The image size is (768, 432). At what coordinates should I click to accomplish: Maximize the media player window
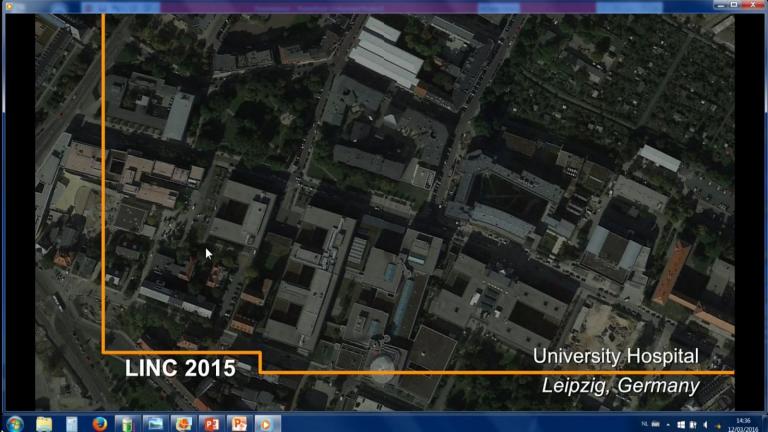coord(734,5)
